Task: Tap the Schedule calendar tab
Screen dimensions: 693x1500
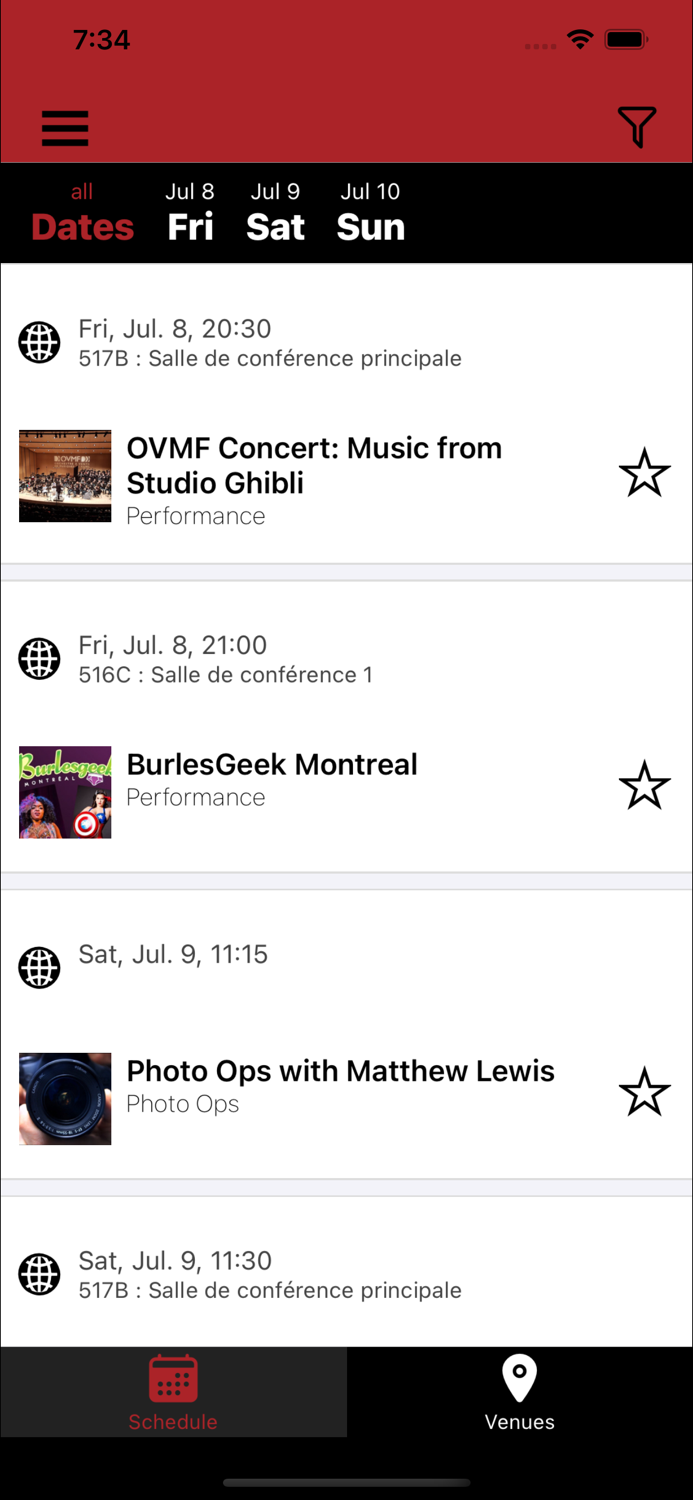Action: point(173,1392)
